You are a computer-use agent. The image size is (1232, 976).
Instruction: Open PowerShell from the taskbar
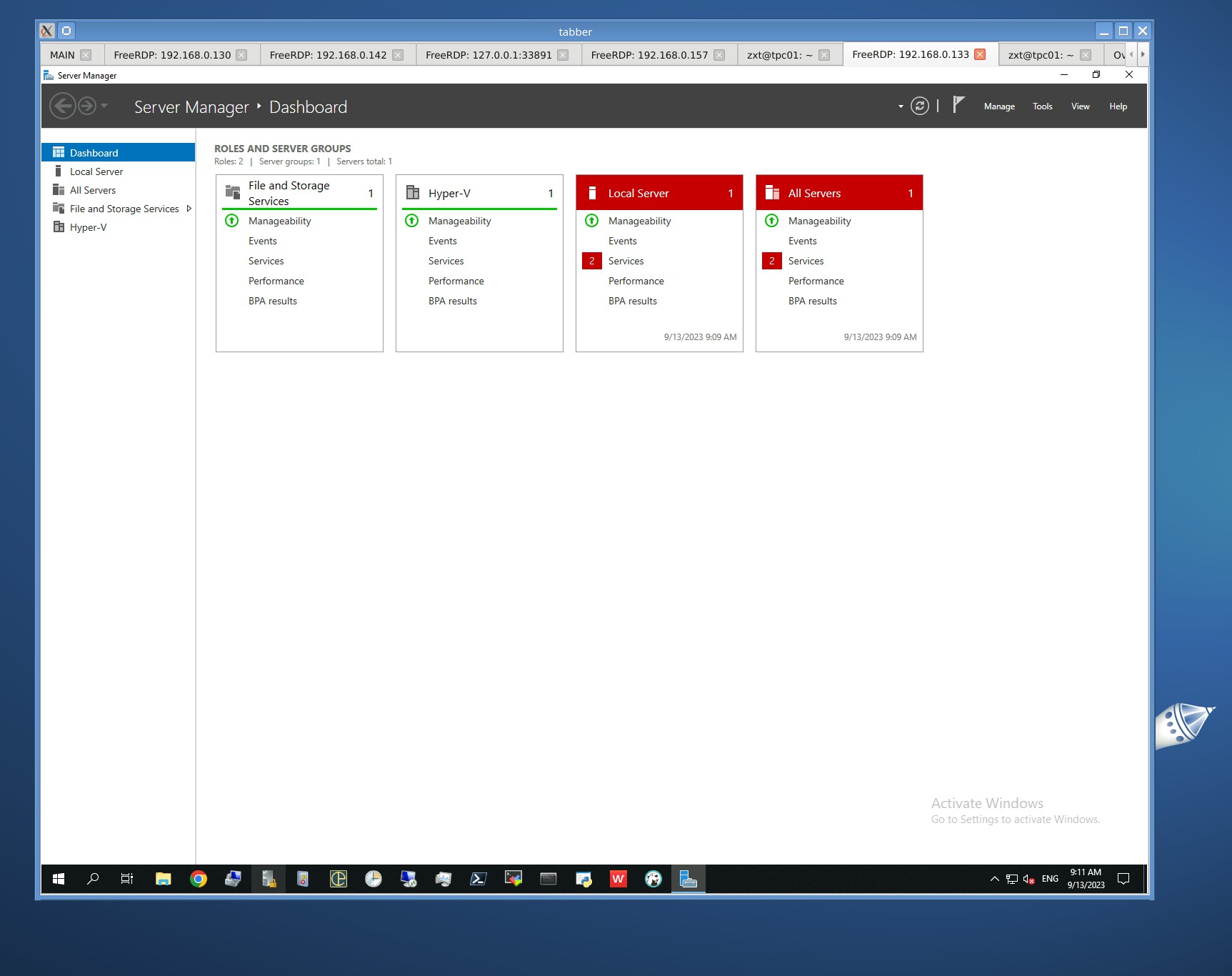pyautogui.click(x=478, y=879)
